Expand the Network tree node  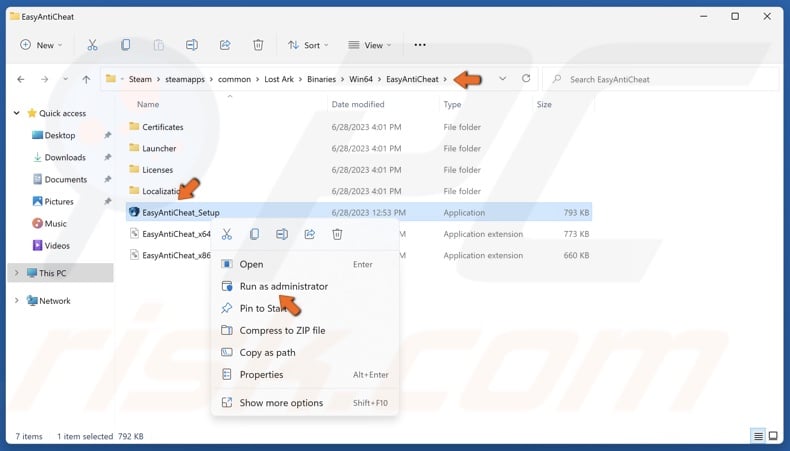[x=17, y=300]
